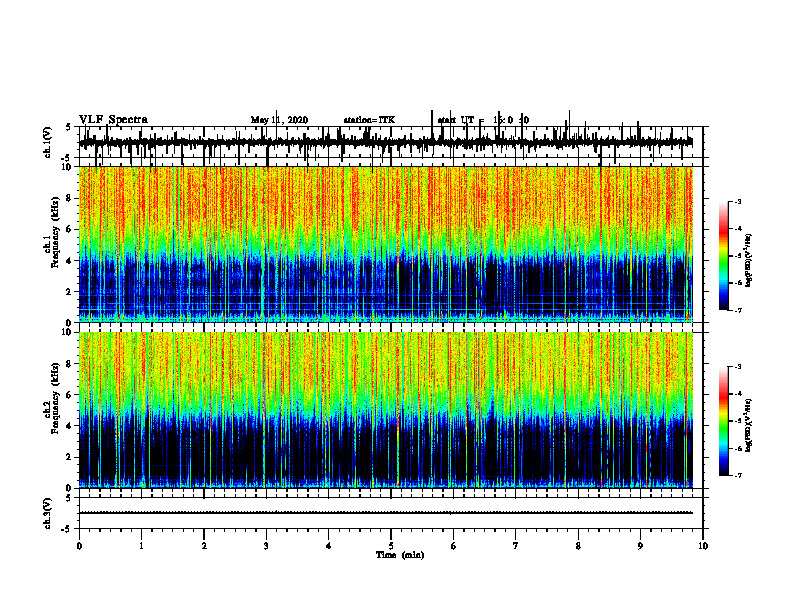The image size is (792, 612).
Task: Click the ch.3(V) axis label
Action: tap(48, 513)
